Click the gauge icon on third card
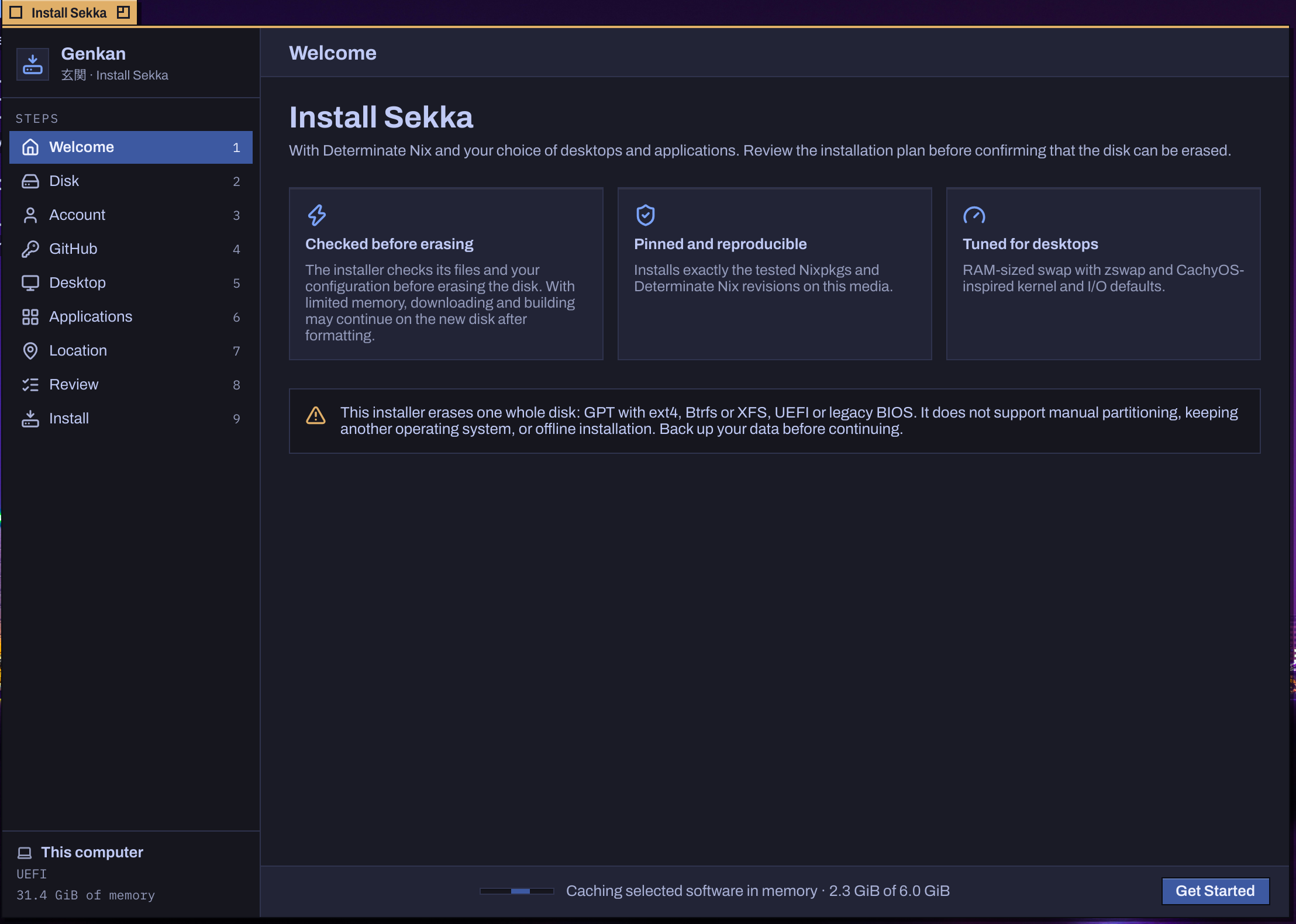1296x924 pixels. 974,215
